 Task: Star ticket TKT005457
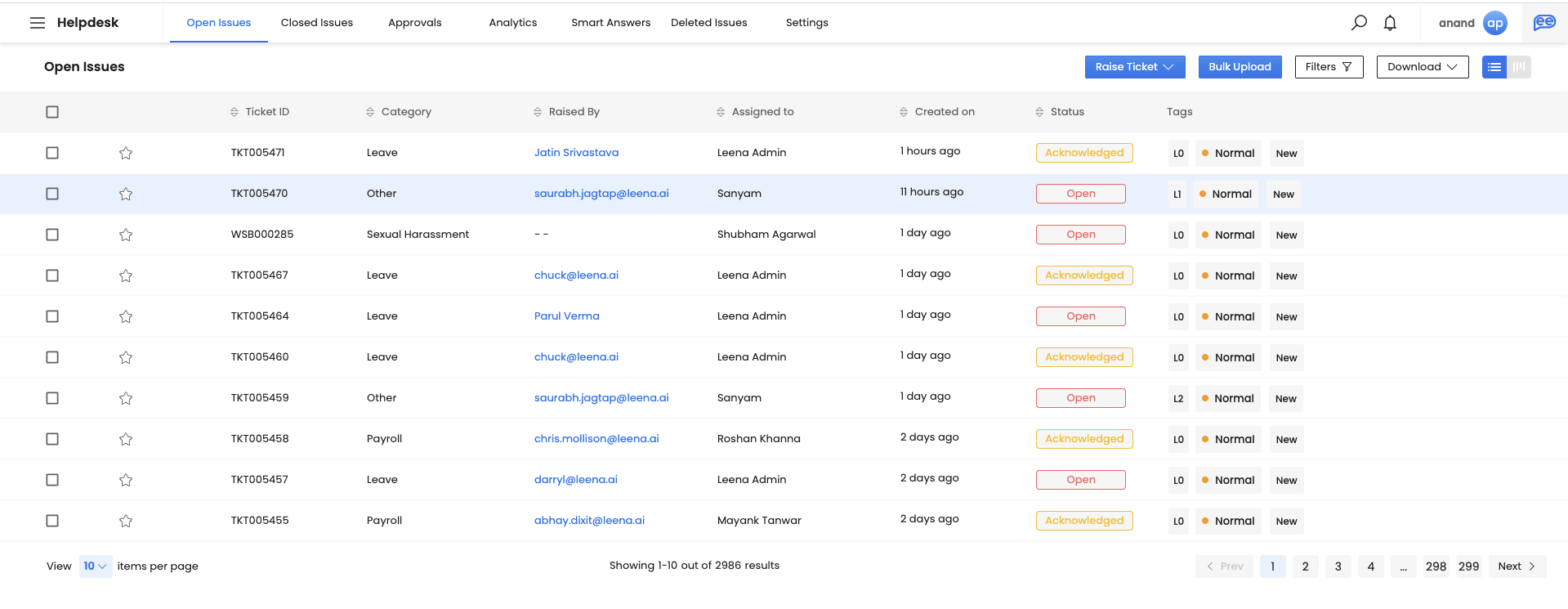(126, 480)
